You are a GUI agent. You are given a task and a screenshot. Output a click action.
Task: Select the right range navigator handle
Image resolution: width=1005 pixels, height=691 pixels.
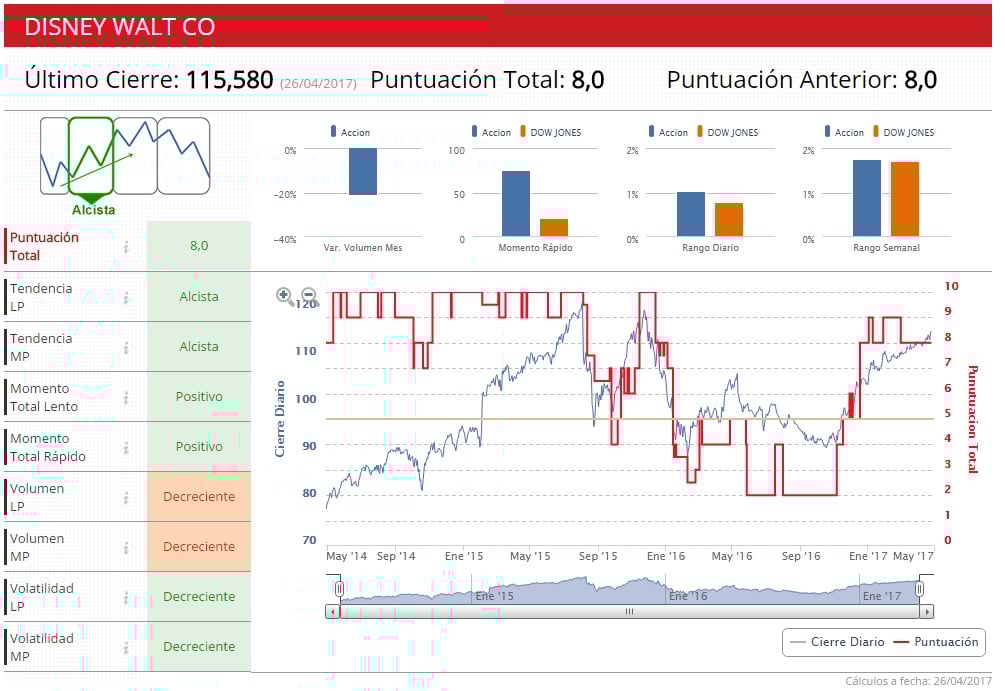pyautogui.click(x=919, y=588)
